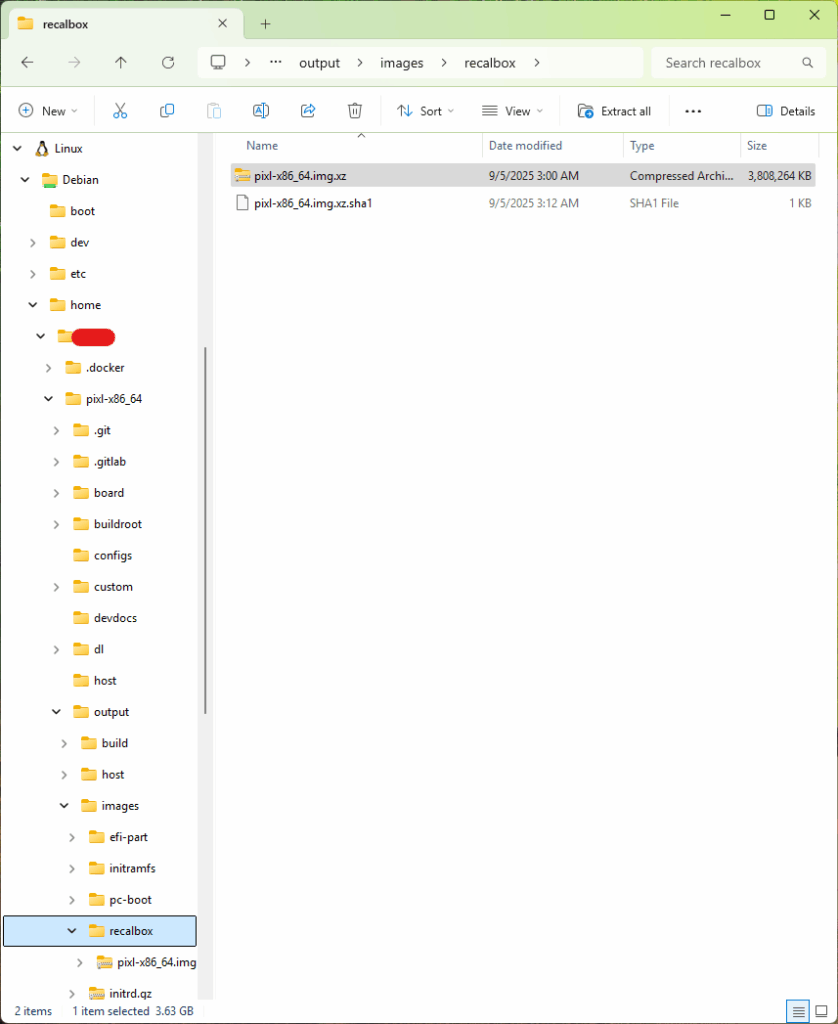Go back with the back arrow
Viewport: 838px width, 1024px height.
pyautogui.click(x=27, y=63)
